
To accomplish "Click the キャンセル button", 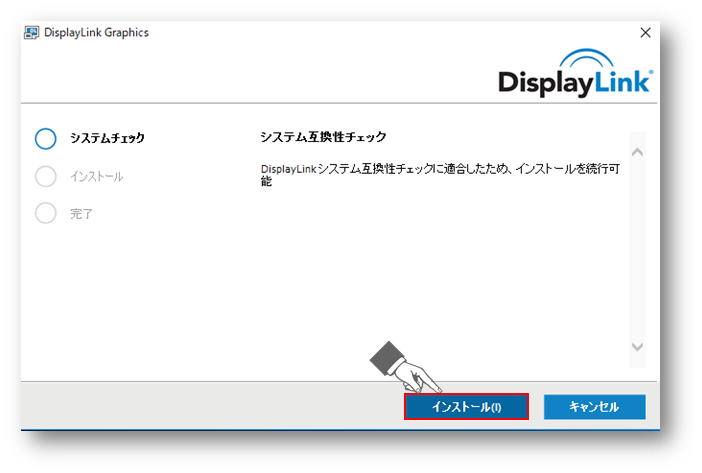I will click(x=595, y=406).
